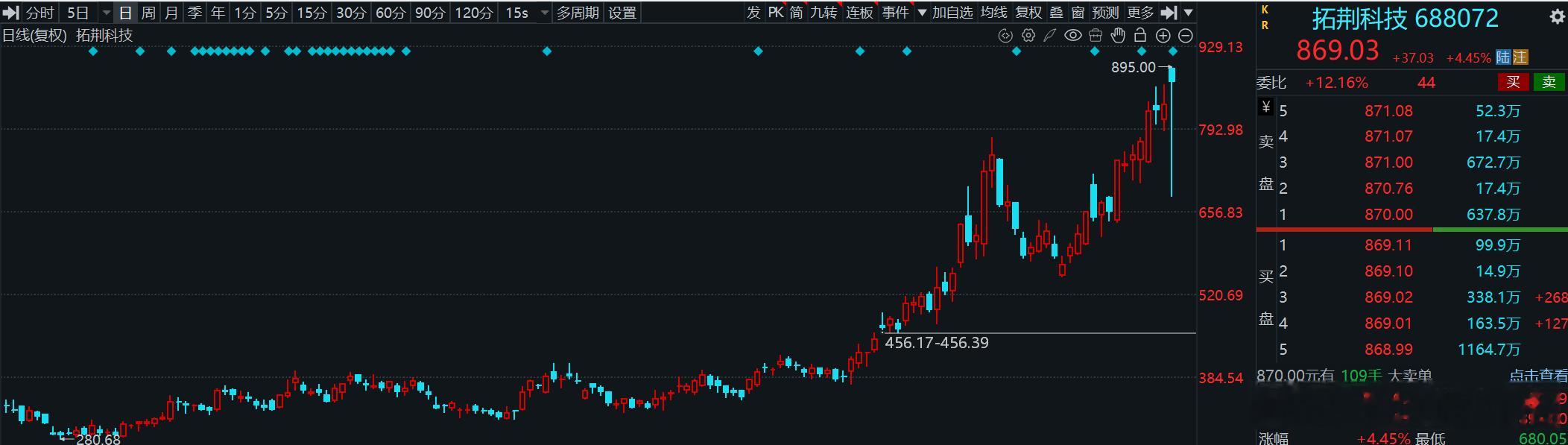This screenshot has height=445, width=1568.
Task: Select the 30分 minute chart
Action: click(x=350, y=13)
